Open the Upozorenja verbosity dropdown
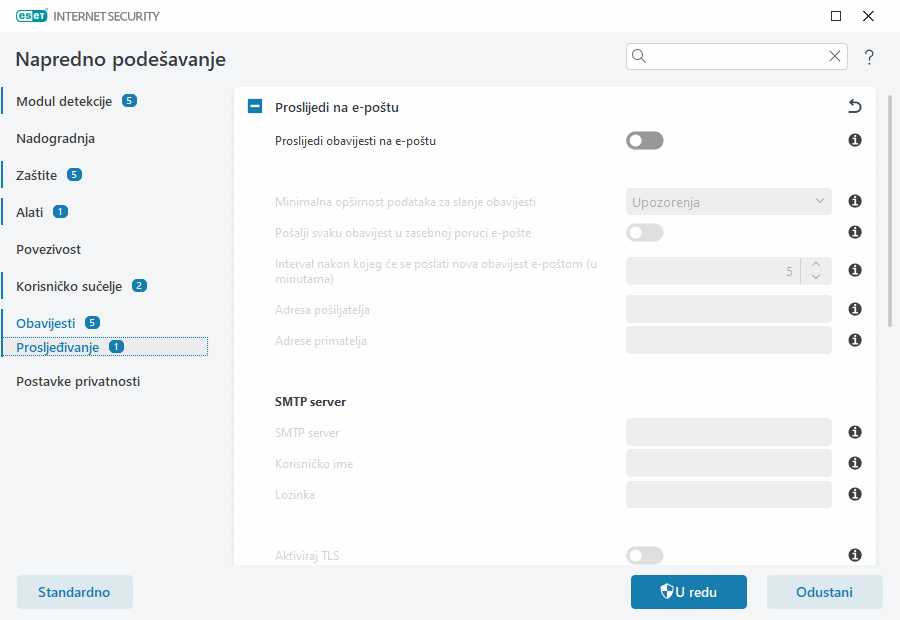This screenshot has height=620, width=900. (729, 202)
